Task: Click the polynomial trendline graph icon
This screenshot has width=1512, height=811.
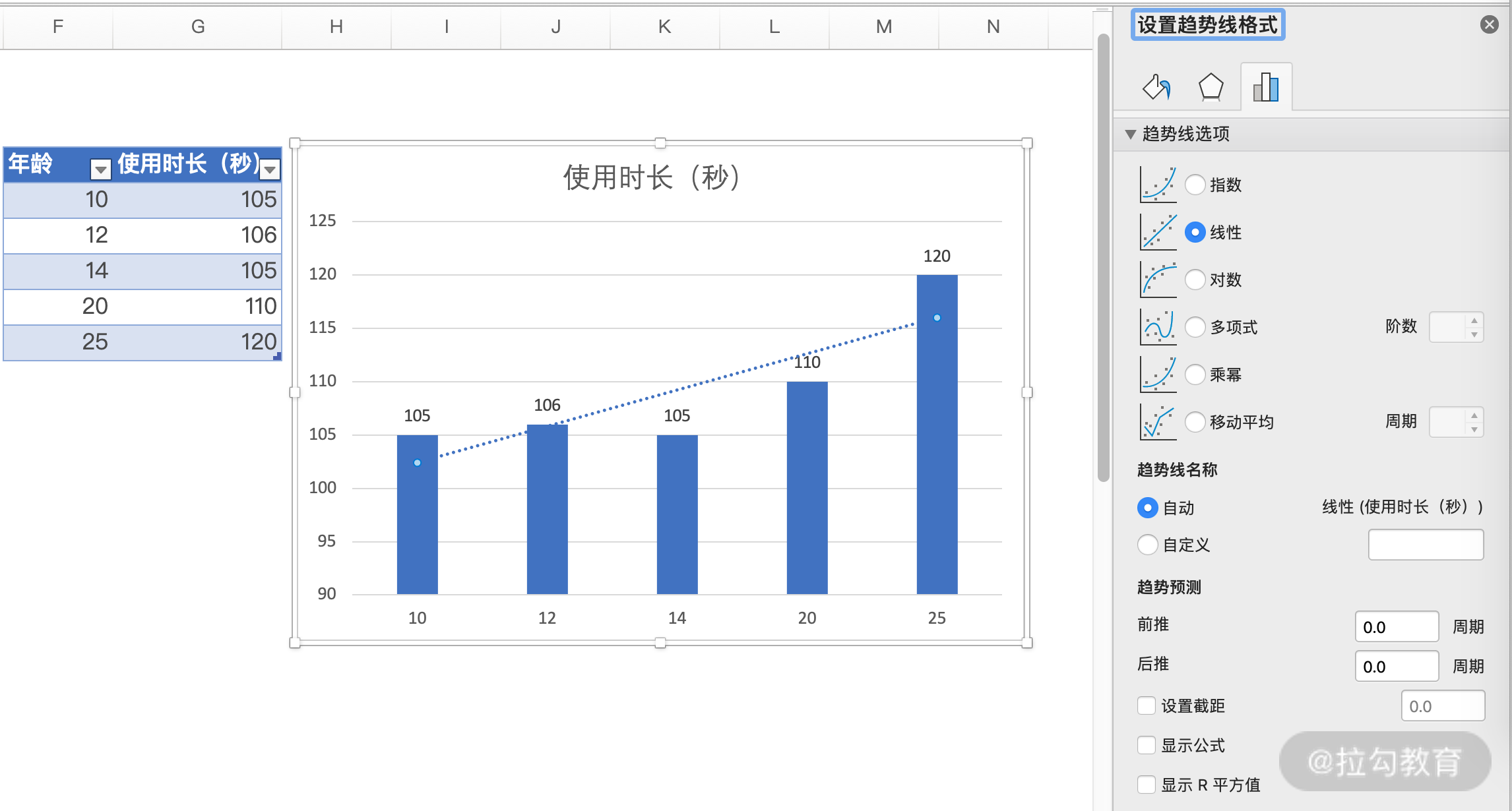Action: (x=1158, y=327)
